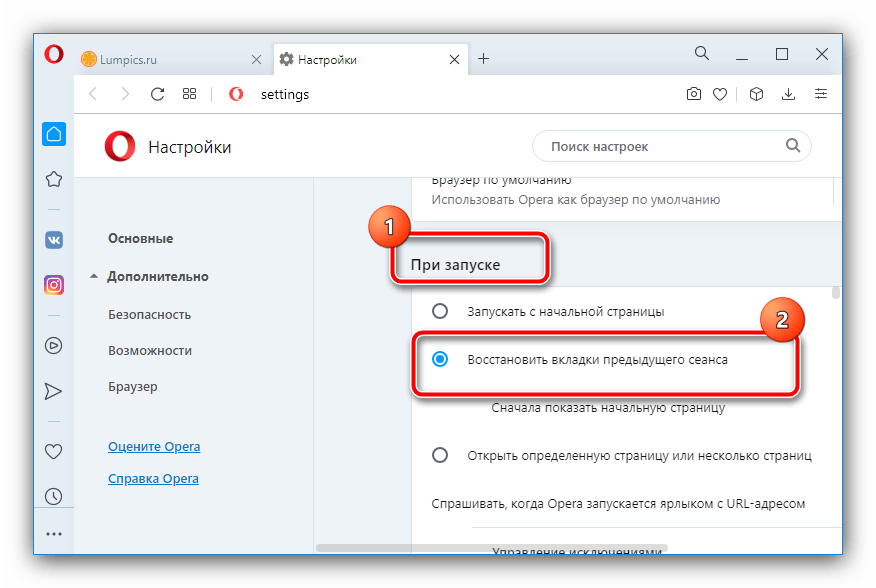876x588 pixels.
Task: Open Easy Setup sliders icon
Action: coord(821,94)
